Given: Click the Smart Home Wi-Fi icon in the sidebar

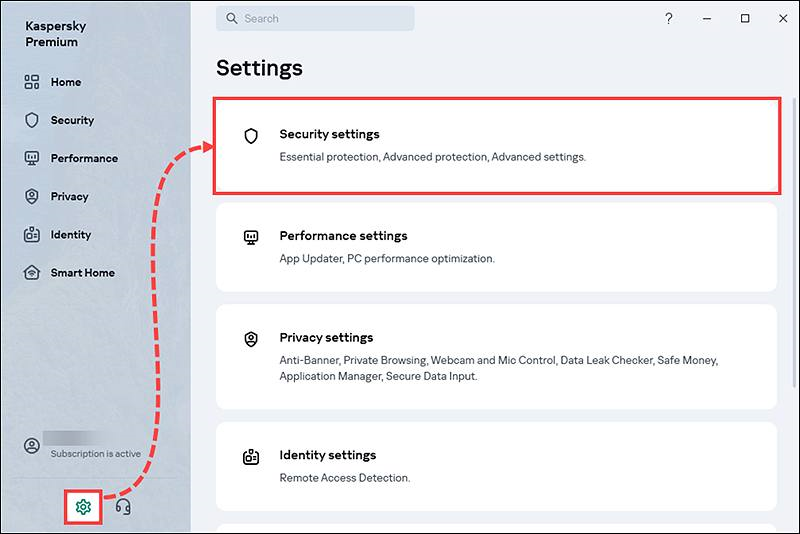Looking at the screenshot, I should 32,272.
